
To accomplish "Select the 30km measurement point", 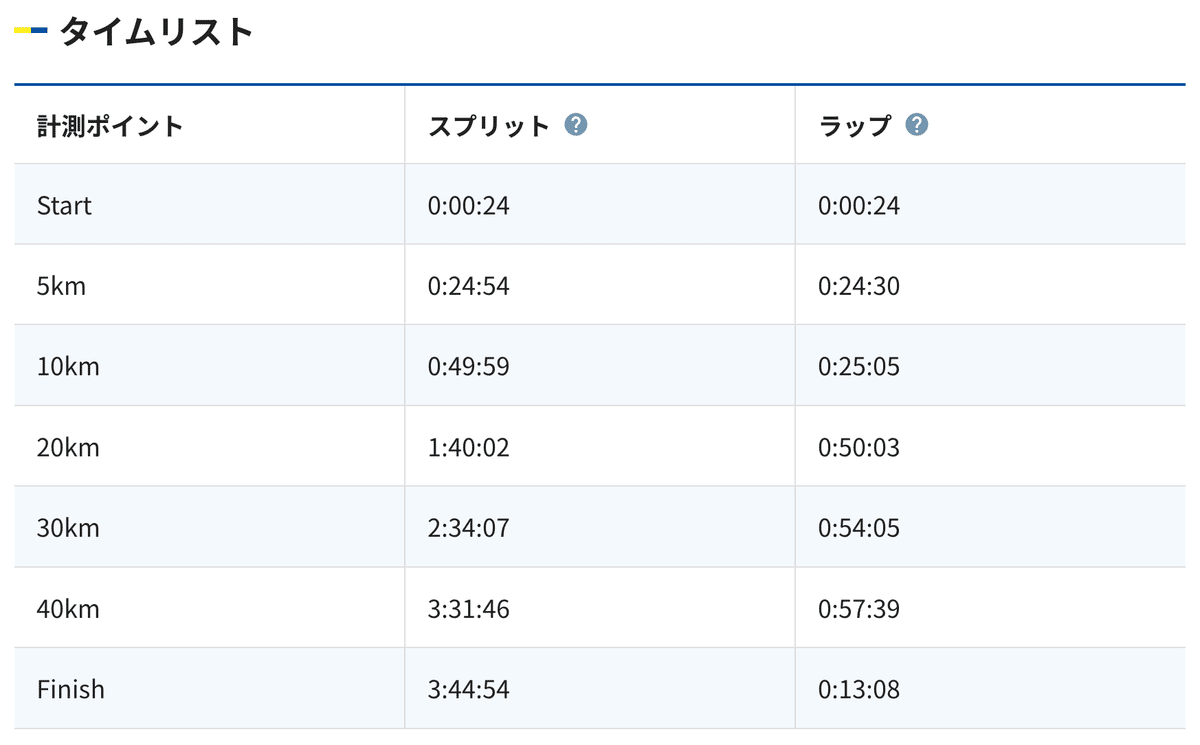I will 67,526.
